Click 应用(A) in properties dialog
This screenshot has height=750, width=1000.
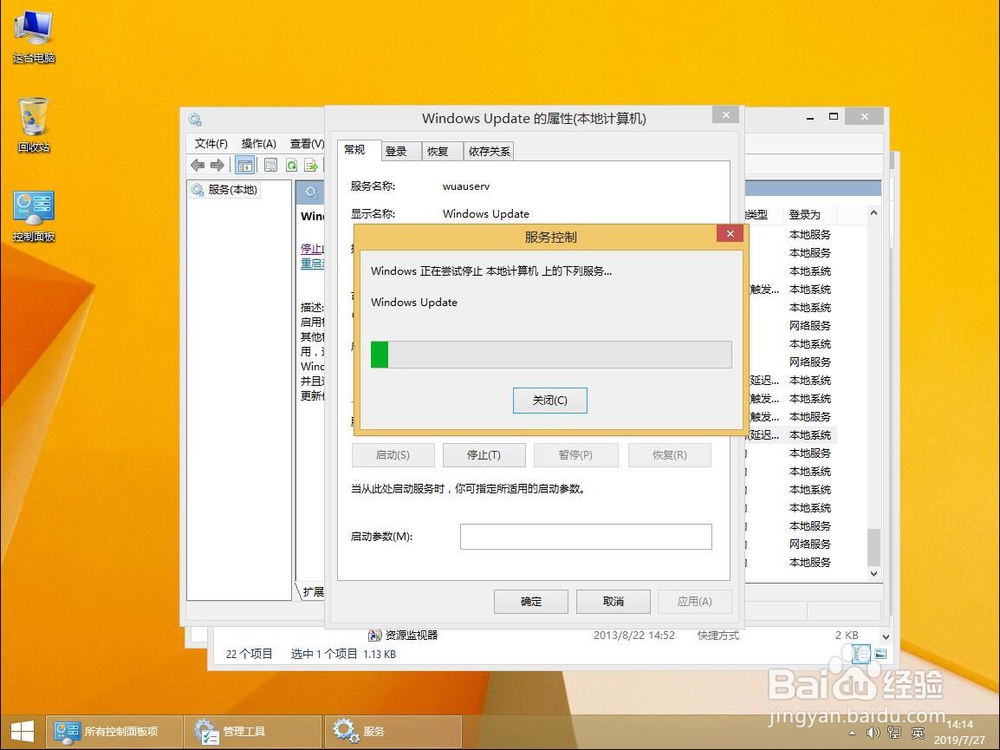(695, 601)
